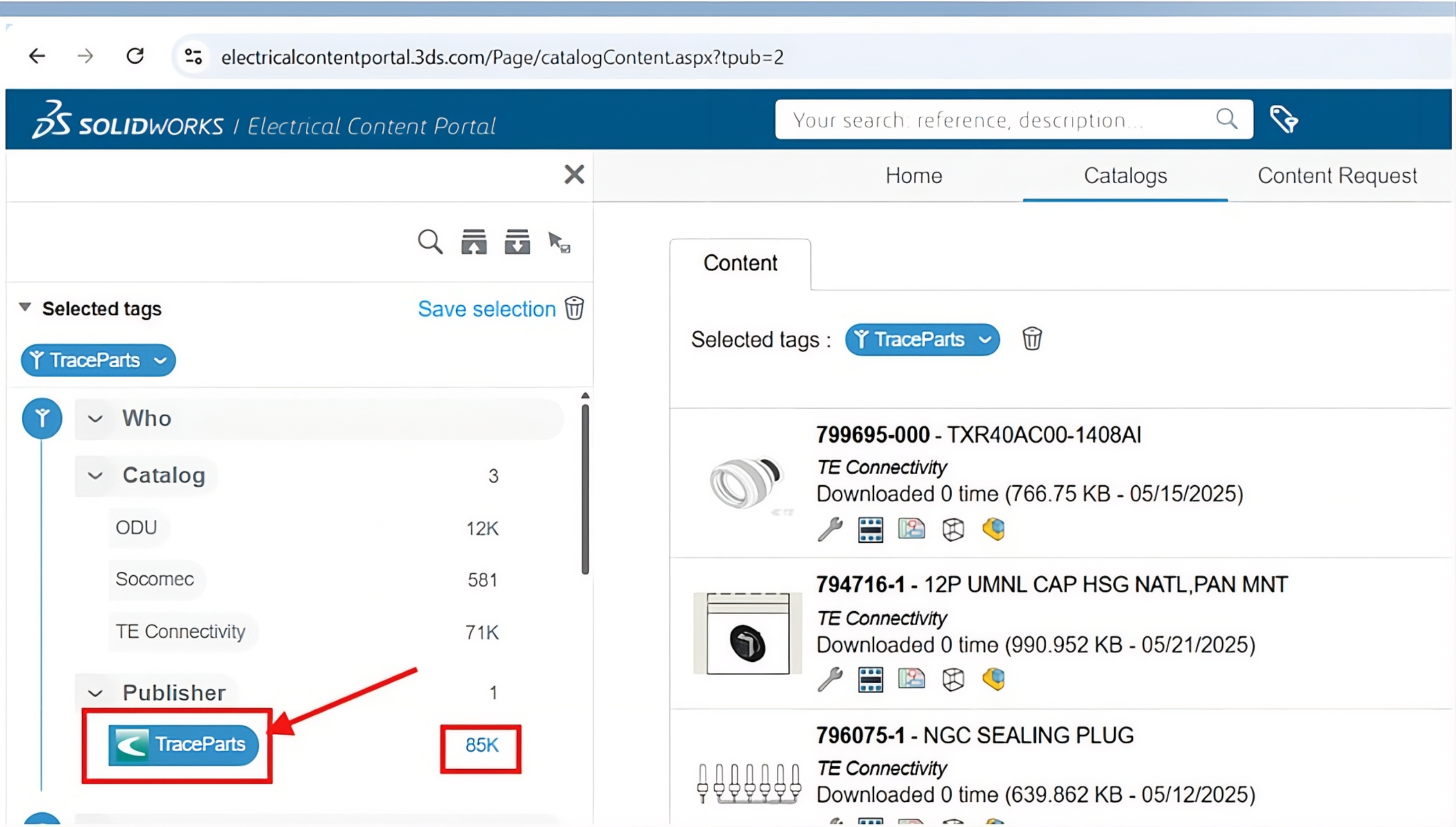Screen dimensions: 1456x827
Task: Open the 799695-000 part thumbnail
Action: pyautogui.click(x=747, y=483)
